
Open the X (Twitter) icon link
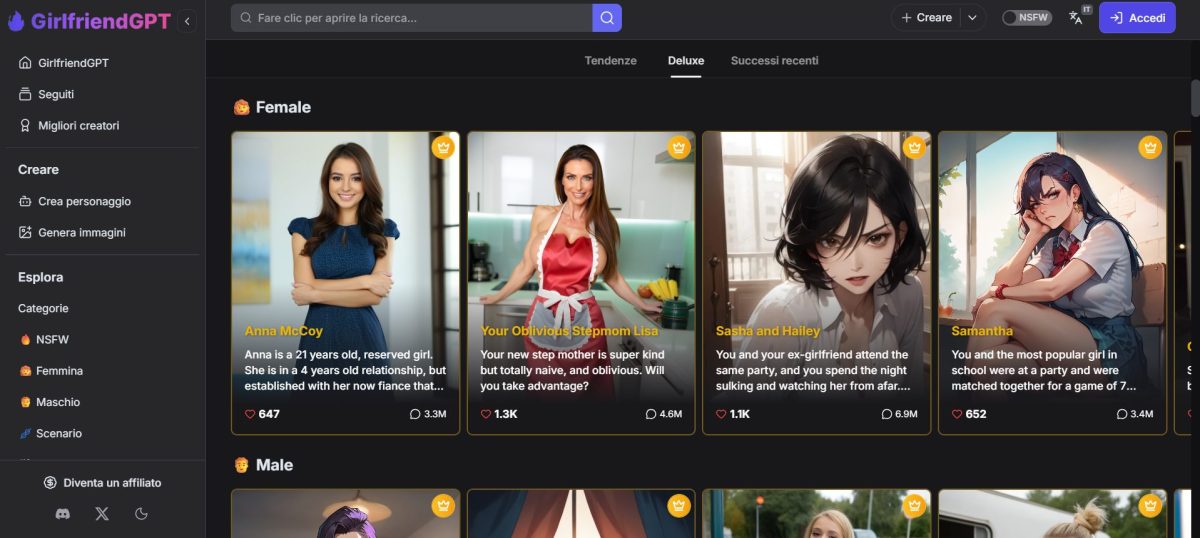[x=102, y=514]
